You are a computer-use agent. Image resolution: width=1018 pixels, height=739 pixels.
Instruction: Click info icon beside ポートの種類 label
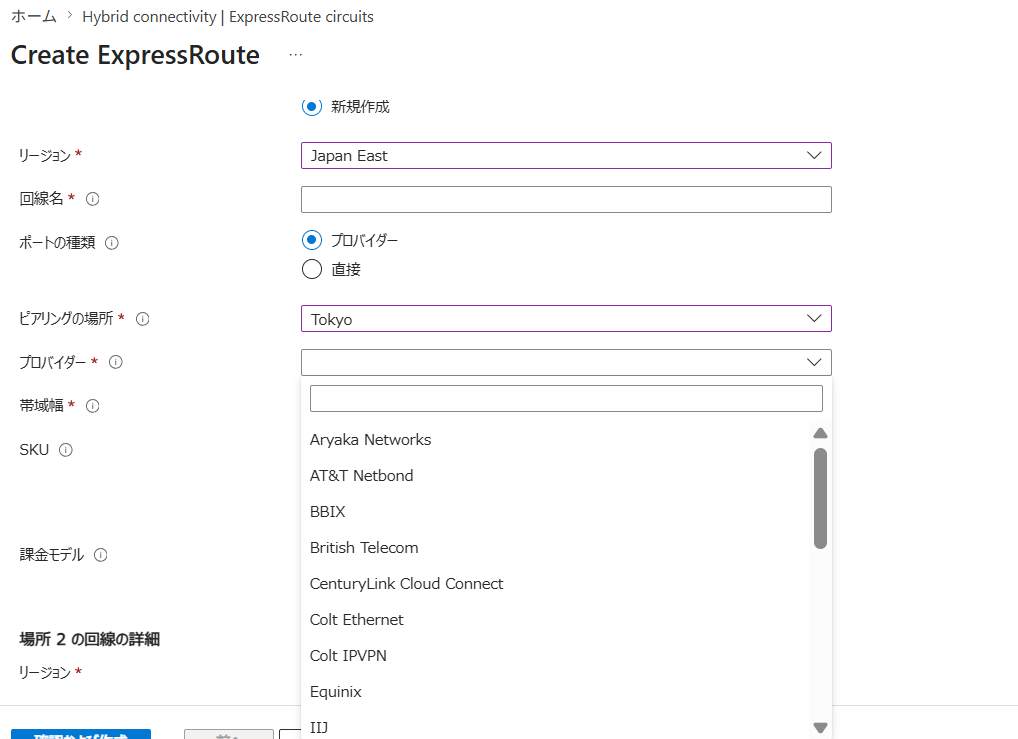[112, 243]
